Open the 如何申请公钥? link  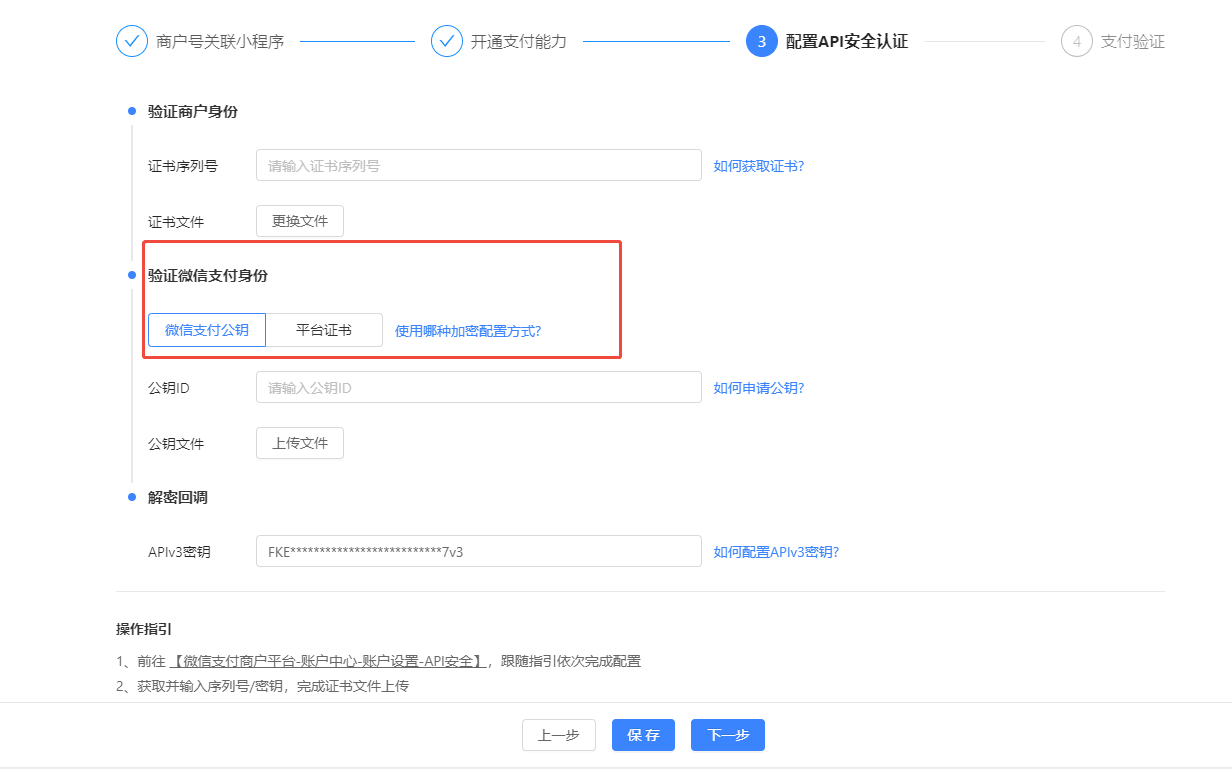[x=759, y=388]
